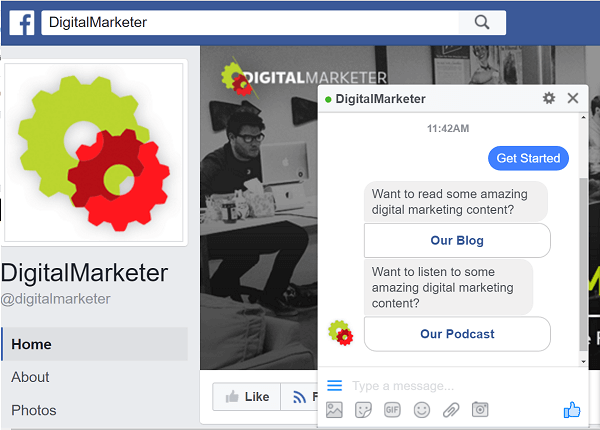Screen dimensions: 600x430
Task: Select Home in page sidebar
Action: (95, 344)
